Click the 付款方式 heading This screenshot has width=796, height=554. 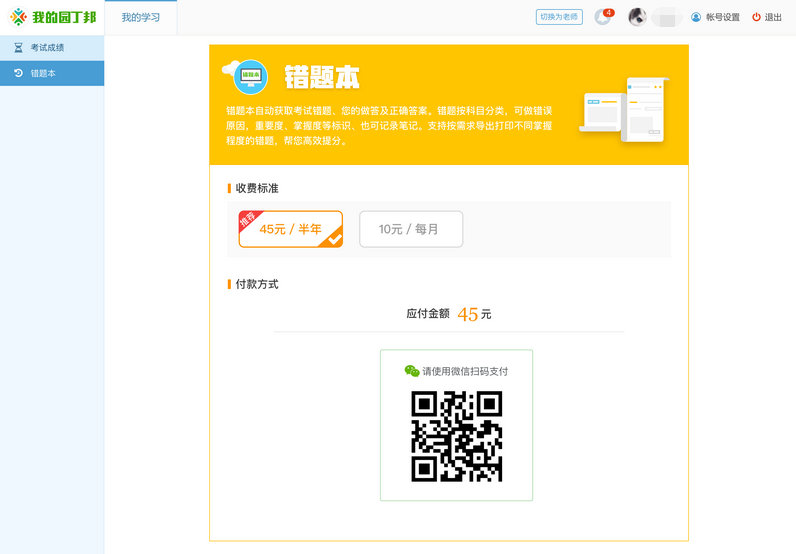point(257,284)
